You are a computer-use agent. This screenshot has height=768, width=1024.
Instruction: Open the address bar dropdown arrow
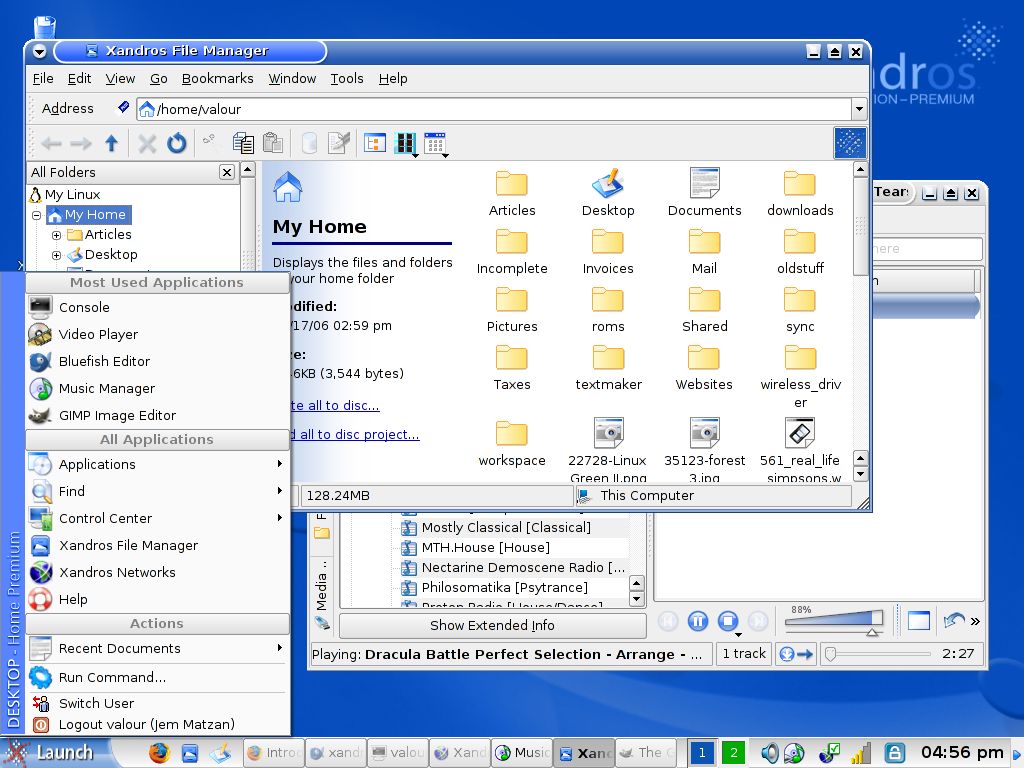click(859, 109)
